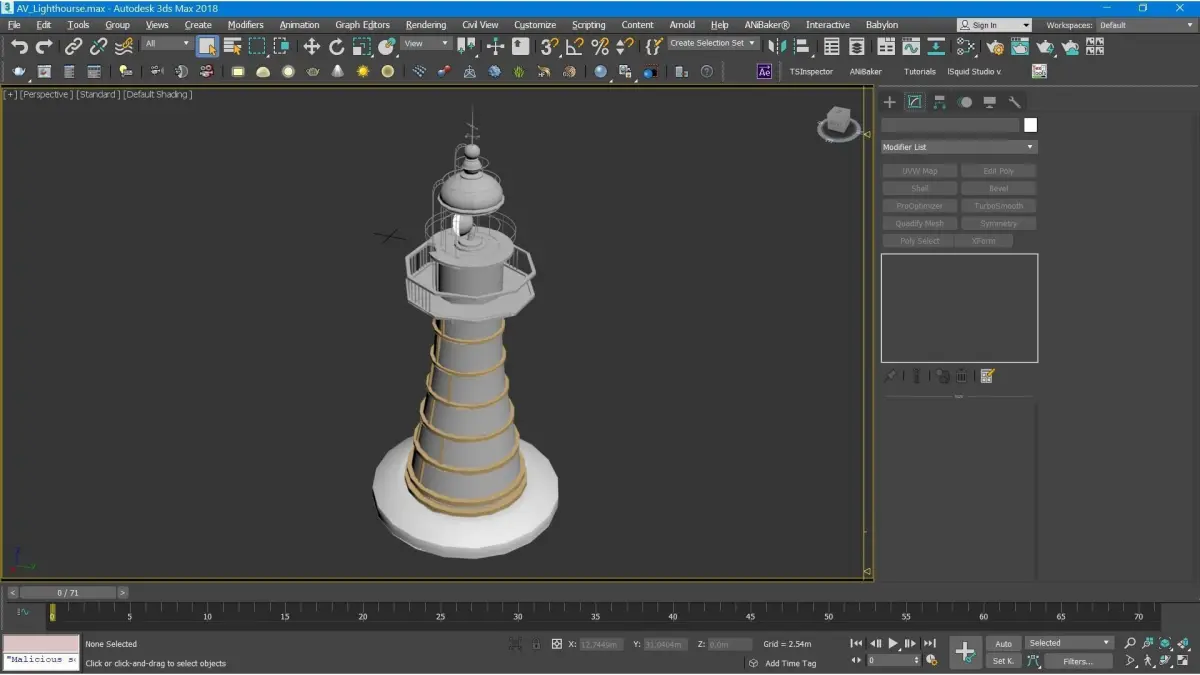Viewport: 1200px width, 675px height.
Task: Click the time slider 0 / 71 handle
Action: click(x=68, y=593)
